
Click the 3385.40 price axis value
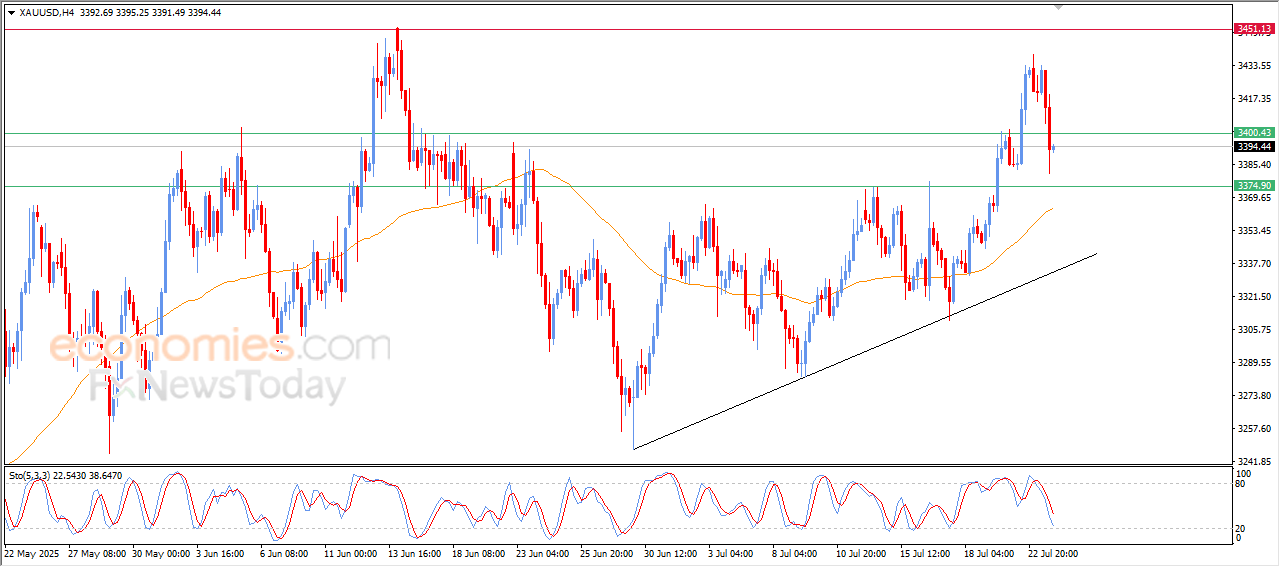1254,165
